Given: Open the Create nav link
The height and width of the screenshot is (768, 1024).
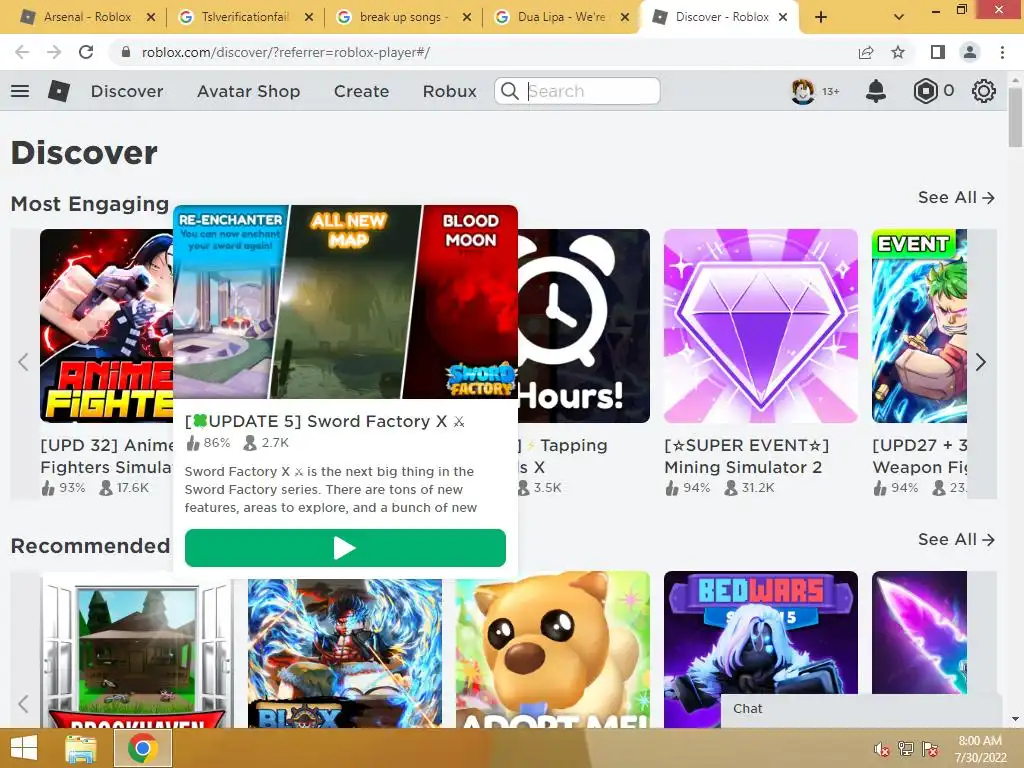Looking at the screenshot, I should coord(361,91).
